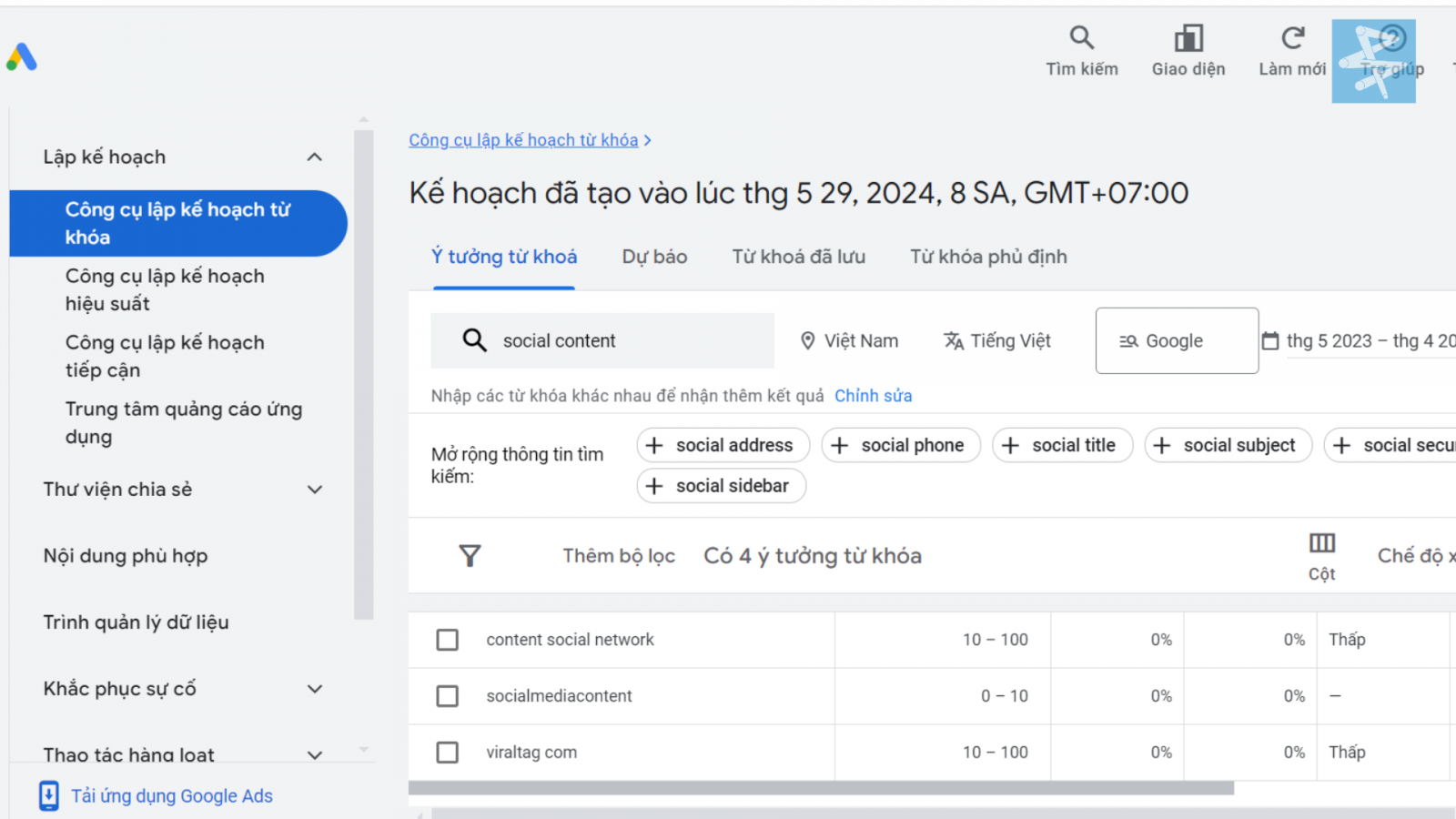Open the Tìm kiếm search icon
1456x819 pixels.
coord(1081,37)
